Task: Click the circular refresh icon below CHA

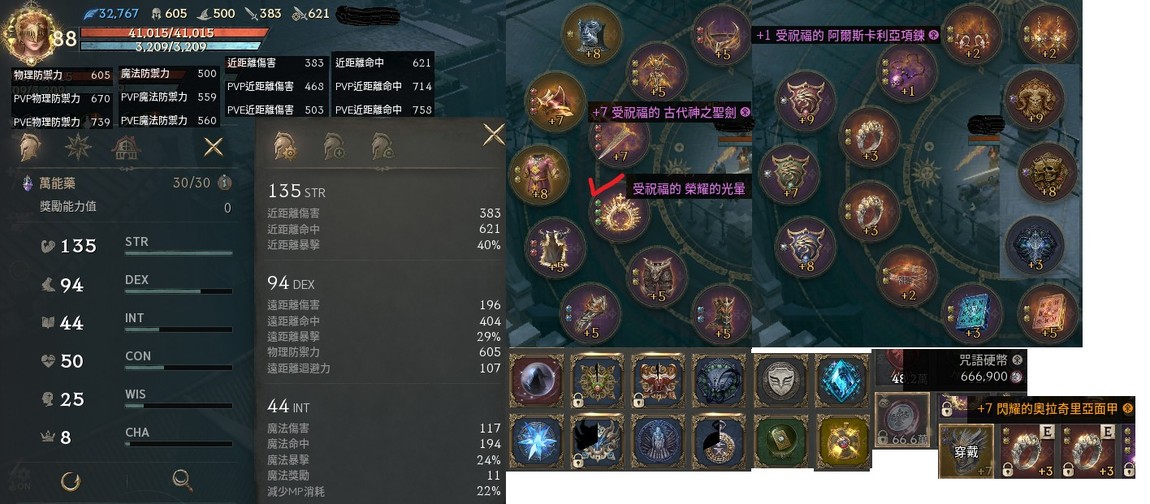Action: (70, 481)
